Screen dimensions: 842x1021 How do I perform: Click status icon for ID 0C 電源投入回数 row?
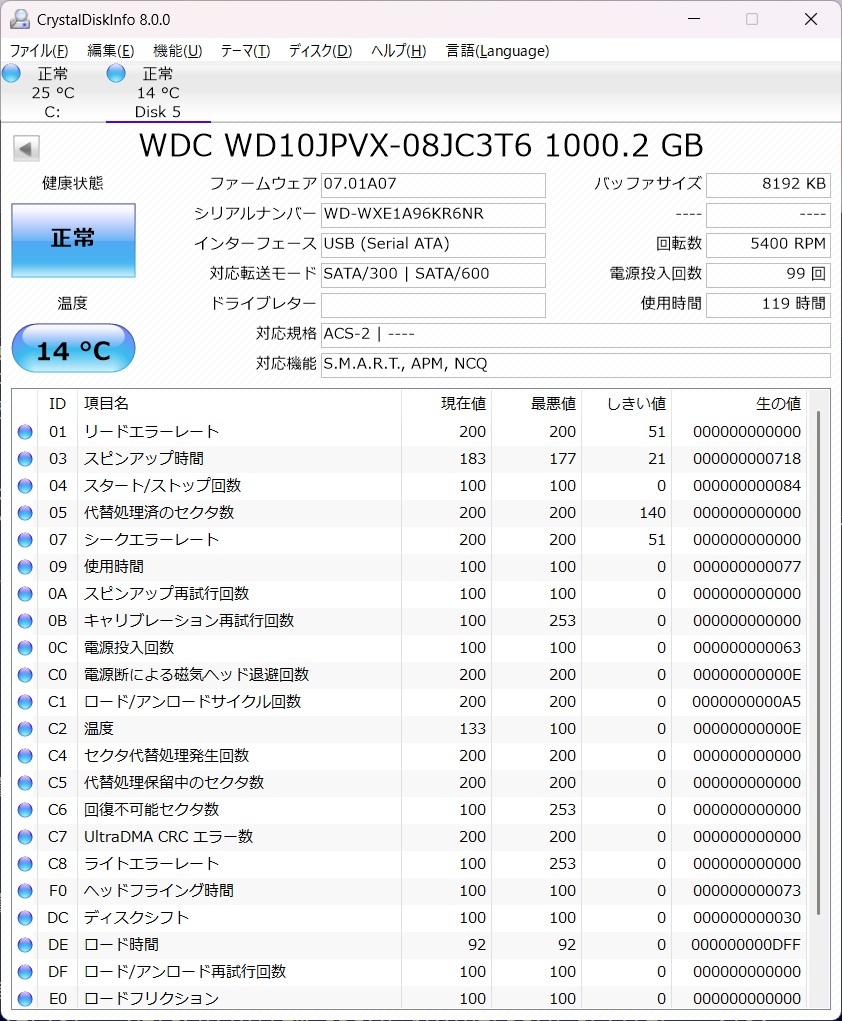[x=25, y=648]
